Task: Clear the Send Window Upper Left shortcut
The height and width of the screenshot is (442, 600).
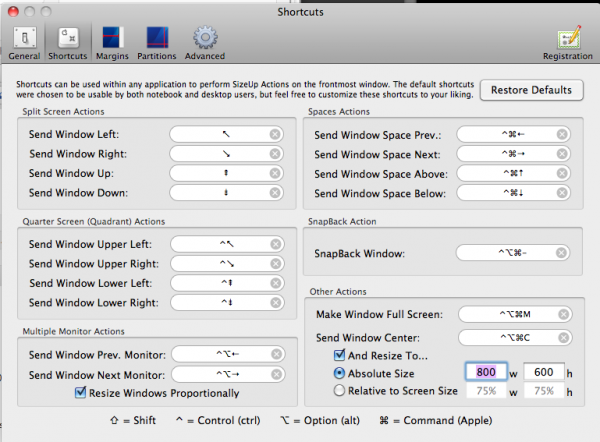Action: tap(276, 244)
